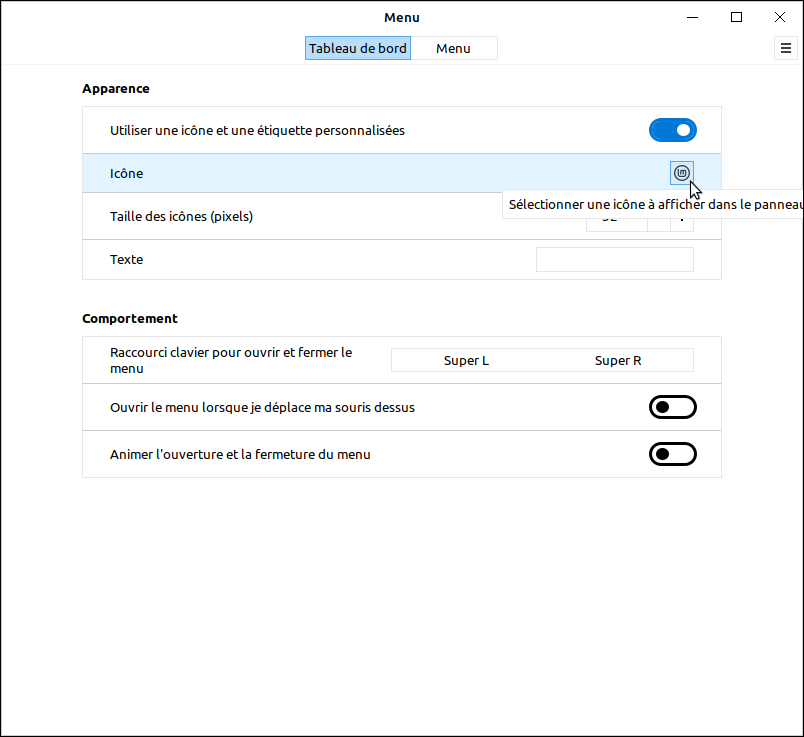Disable custom icon and label toggle

[672, 130]
